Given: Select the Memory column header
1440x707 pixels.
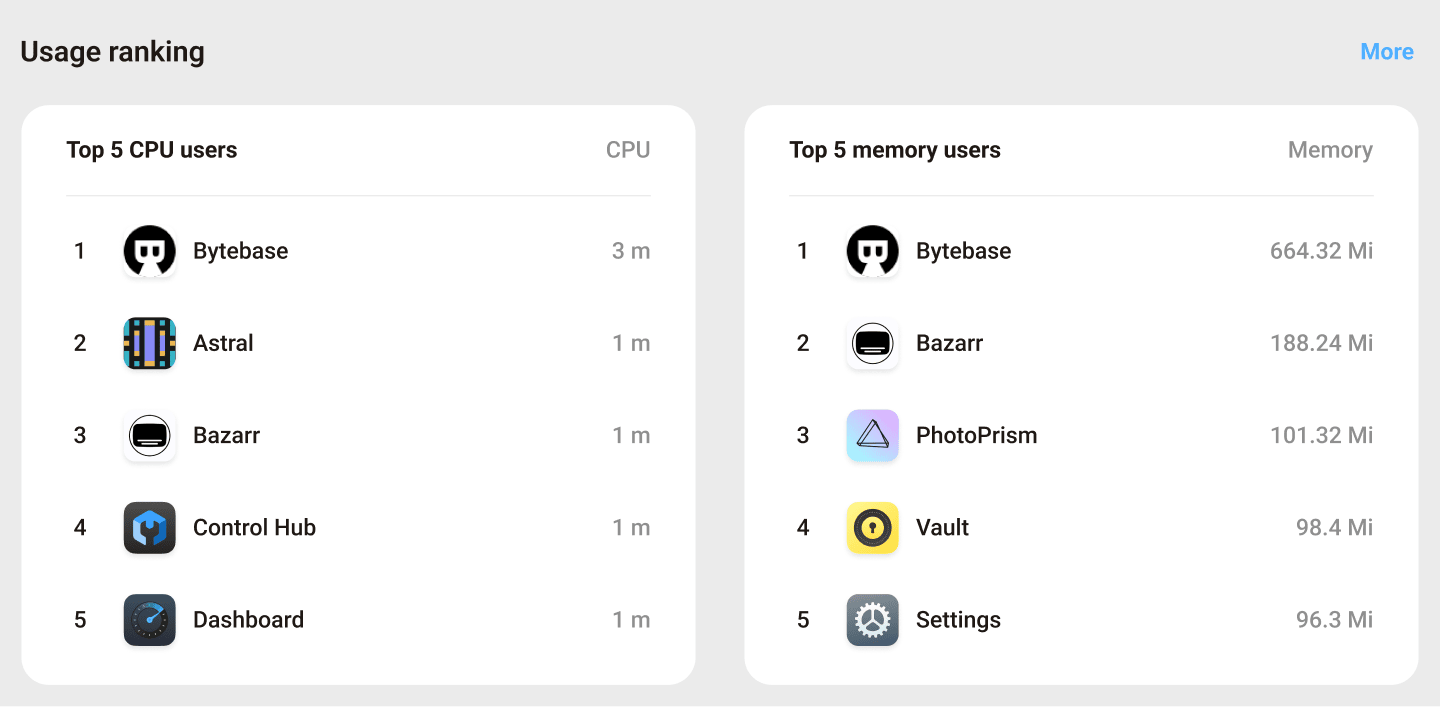Looking at the screenshot, I should click(x=1330, y=149).
